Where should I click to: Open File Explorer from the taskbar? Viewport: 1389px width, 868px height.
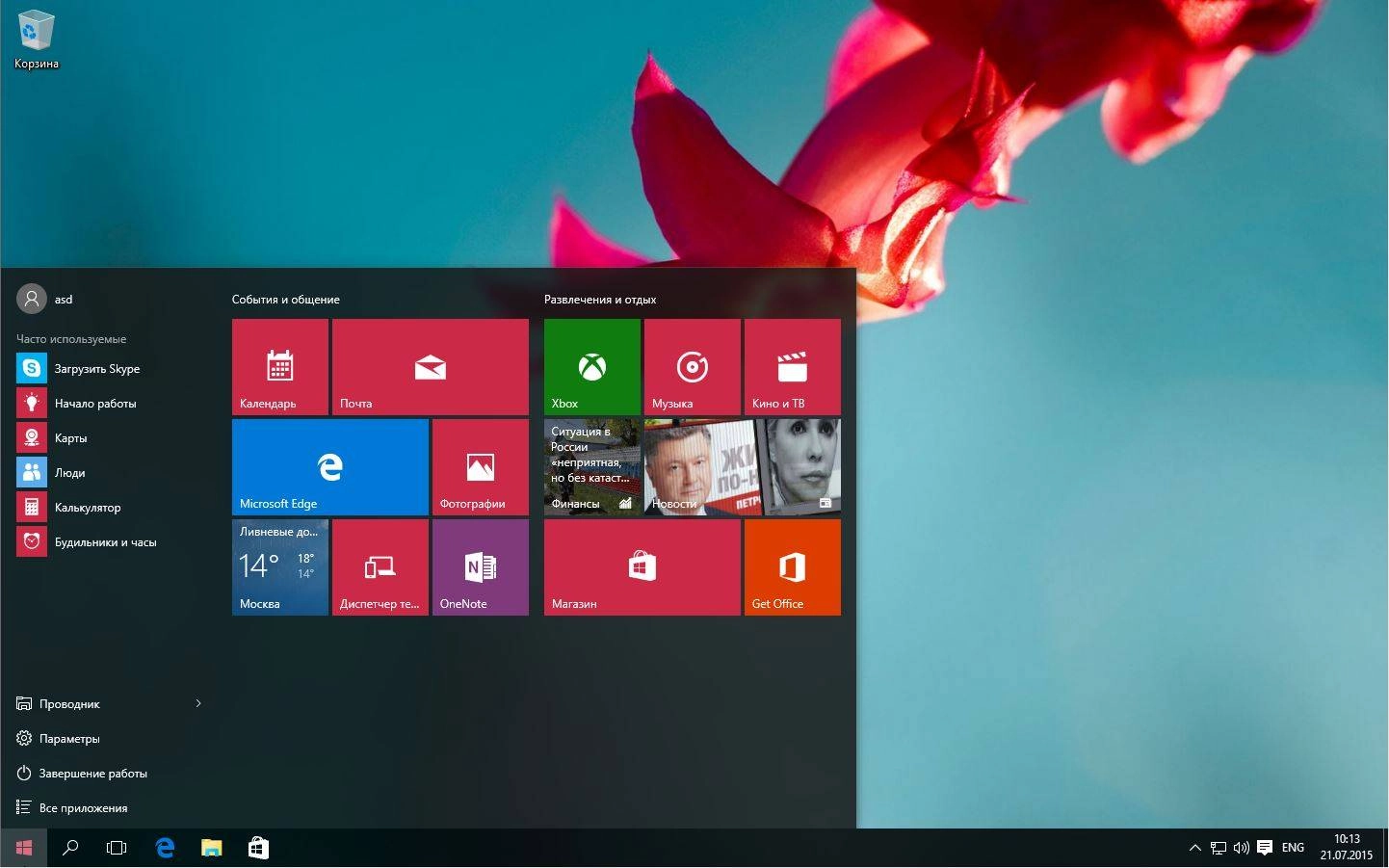point(211,848)
